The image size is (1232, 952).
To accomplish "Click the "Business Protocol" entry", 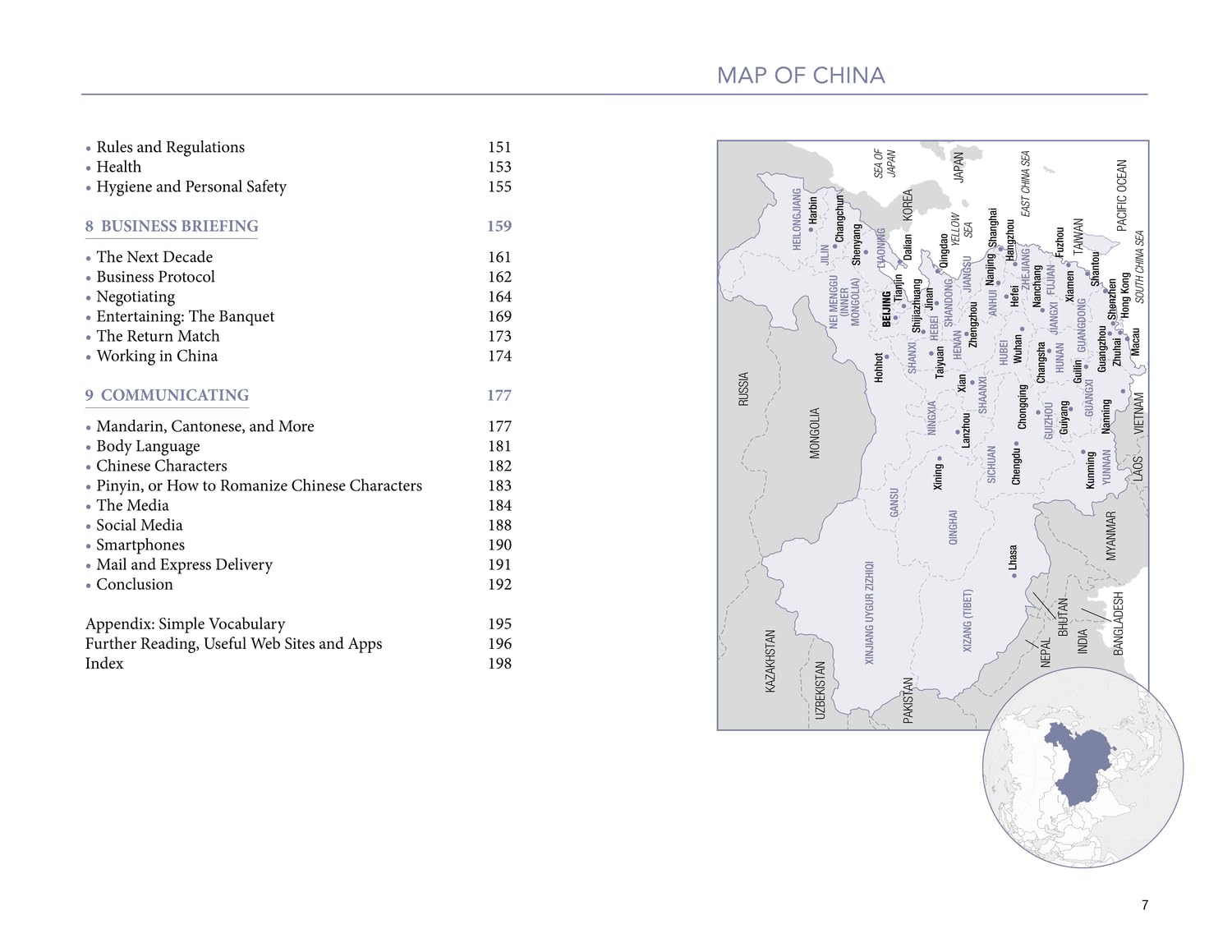I will pos(156,277).
